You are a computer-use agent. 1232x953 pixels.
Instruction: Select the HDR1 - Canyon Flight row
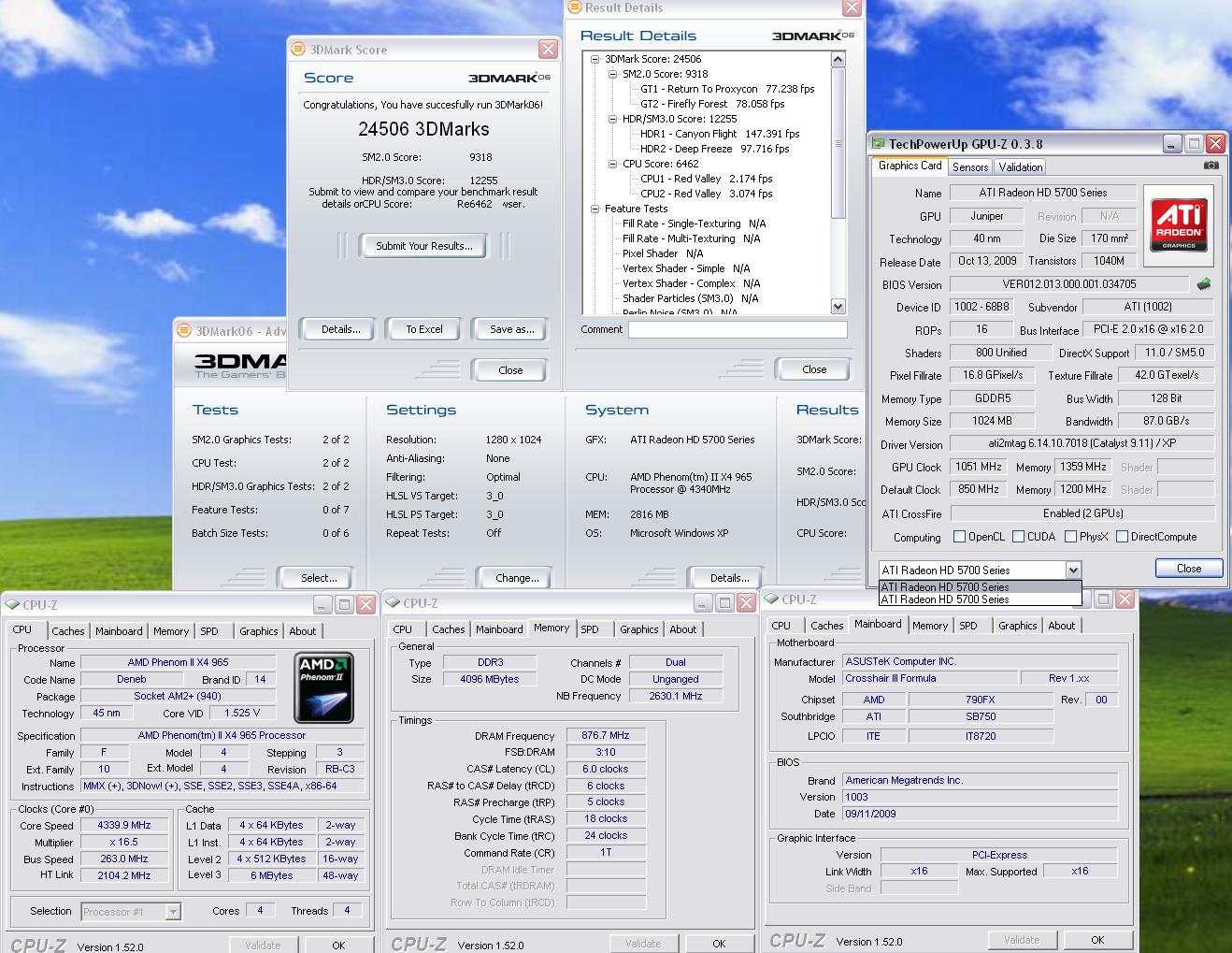point(720,134)
